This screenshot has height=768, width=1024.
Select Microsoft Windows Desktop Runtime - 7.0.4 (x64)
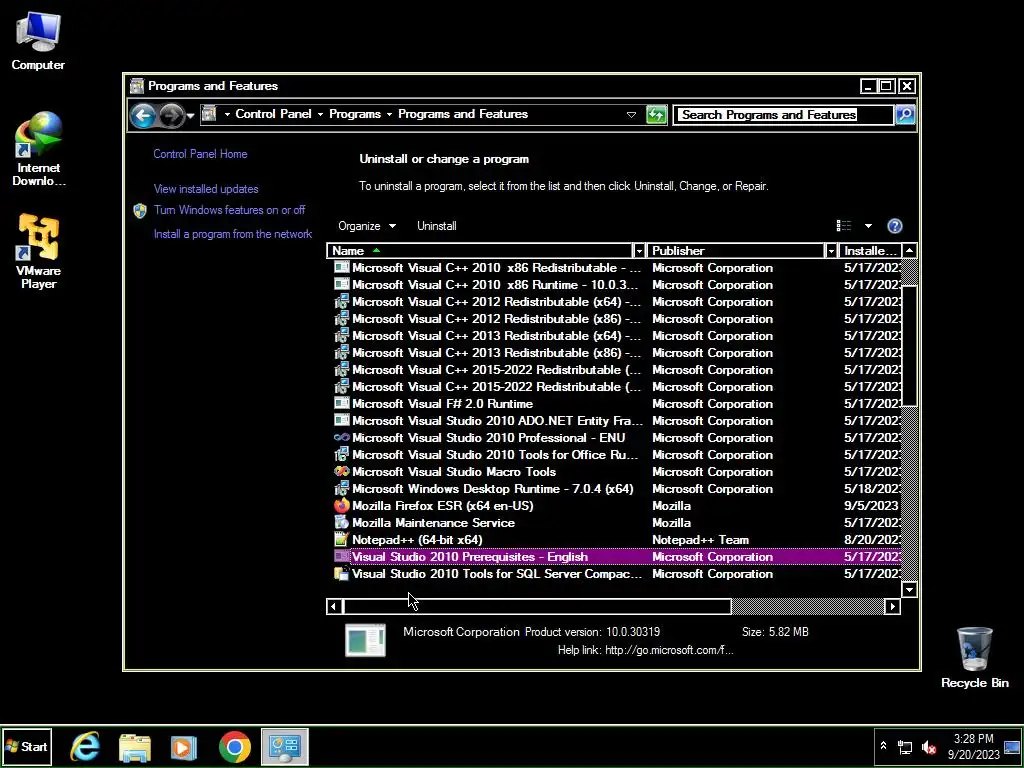613,488
